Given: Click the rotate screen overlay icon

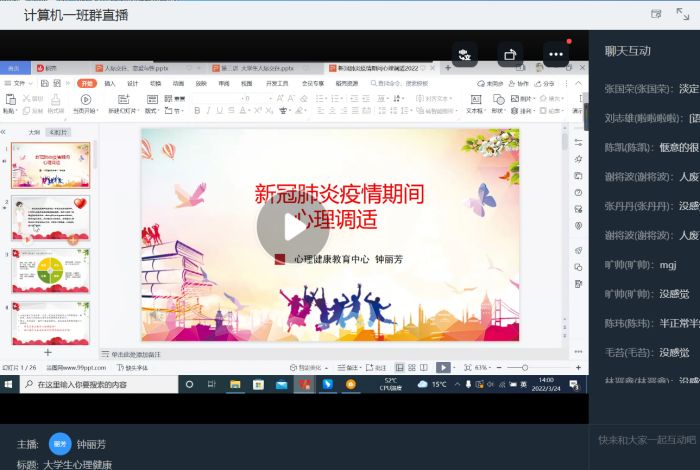Looking at the screenshot, I should pyautogui.click(x=510, y=54).
